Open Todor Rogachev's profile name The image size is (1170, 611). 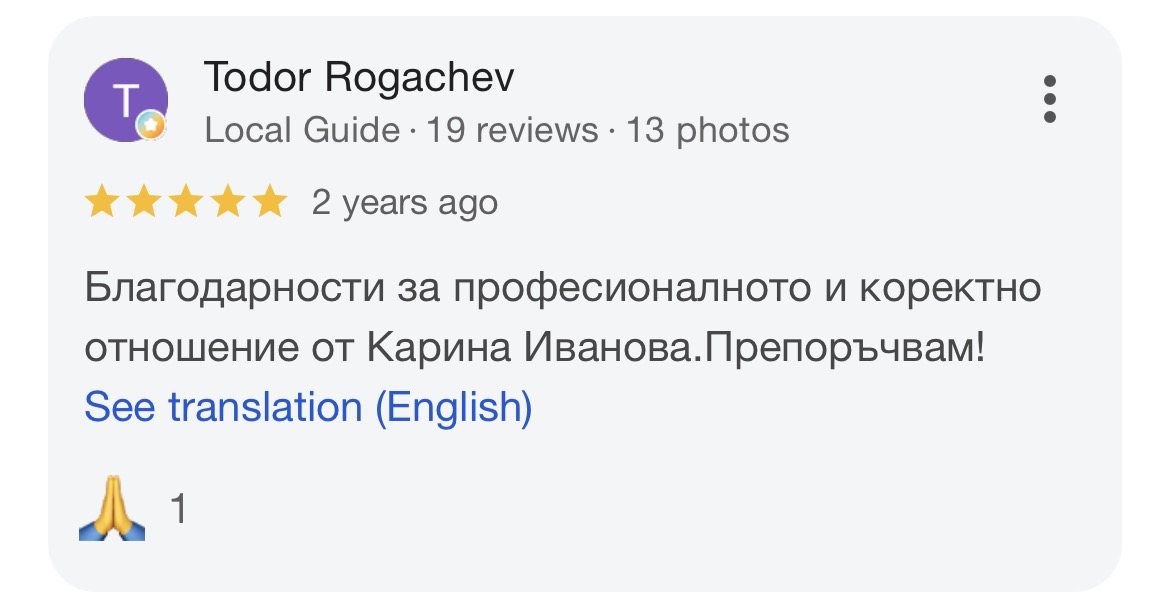click(359, 78)
